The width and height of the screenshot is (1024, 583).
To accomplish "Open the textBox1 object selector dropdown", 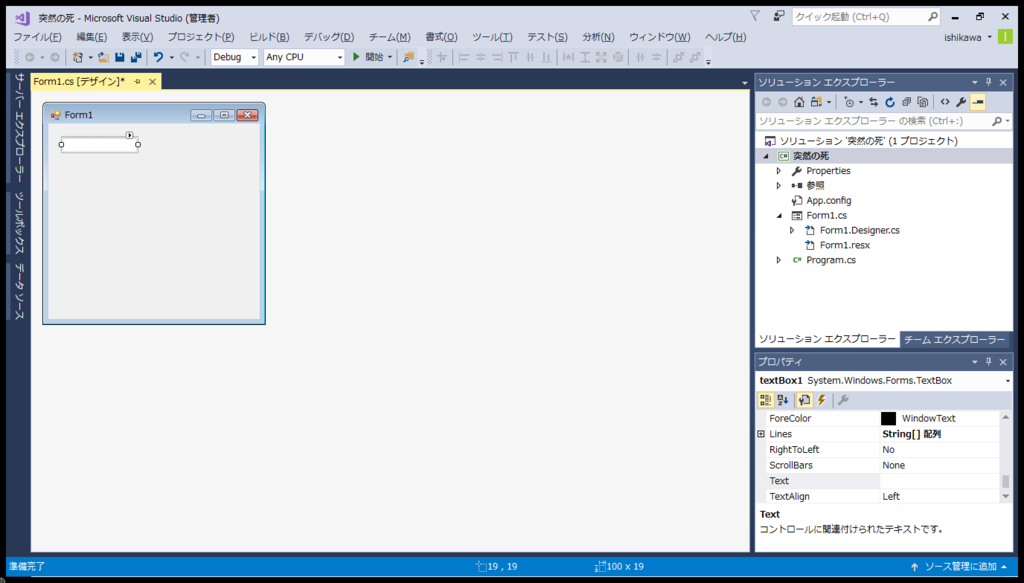I will coord(1008,381).
